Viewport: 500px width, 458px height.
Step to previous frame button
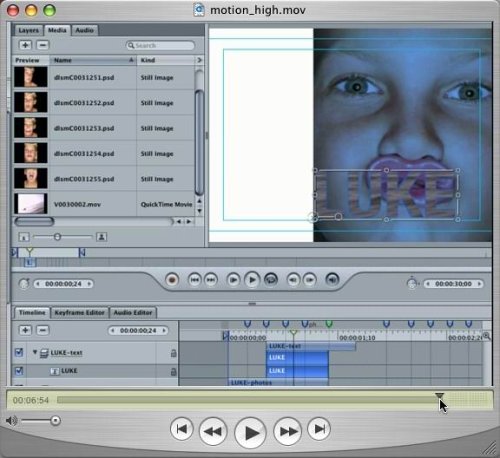tap(293, 280)
